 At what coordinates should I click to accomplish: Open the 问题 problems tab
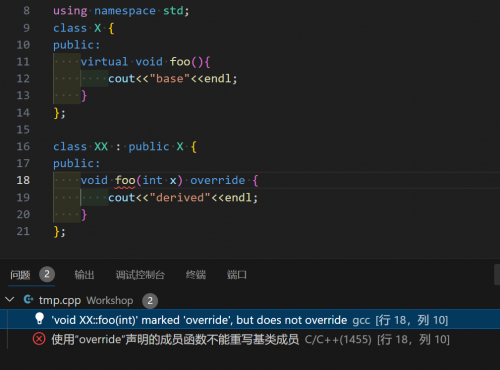point(20,275)
